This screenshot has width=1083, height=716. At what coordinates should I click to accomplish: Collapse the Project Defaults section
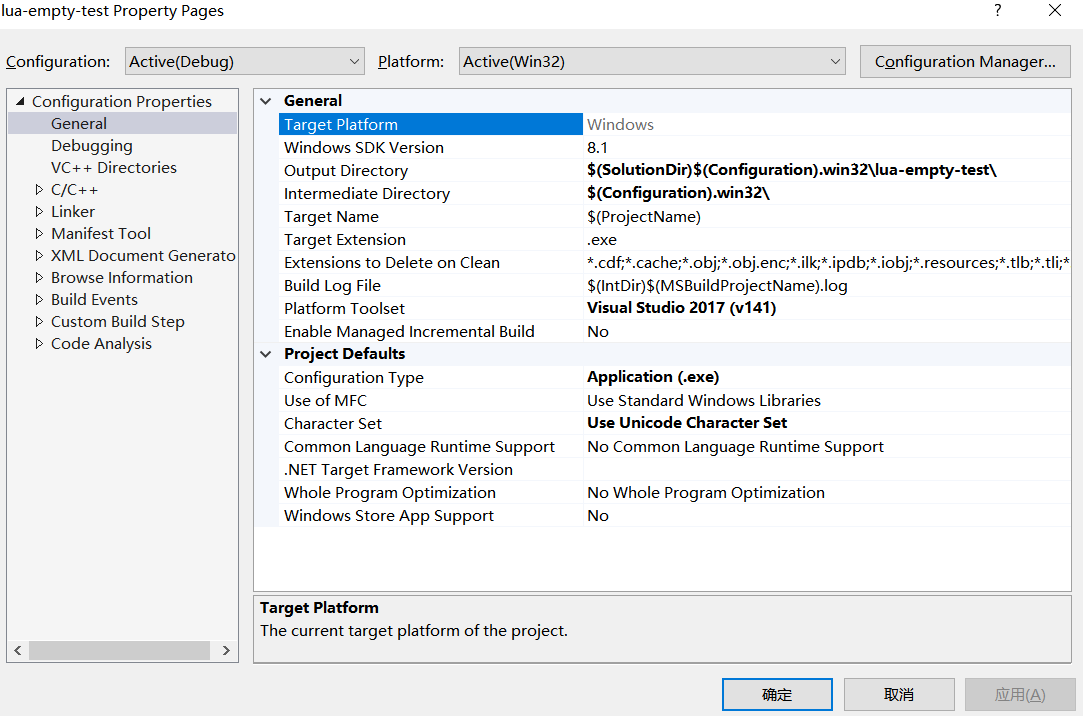266,354
